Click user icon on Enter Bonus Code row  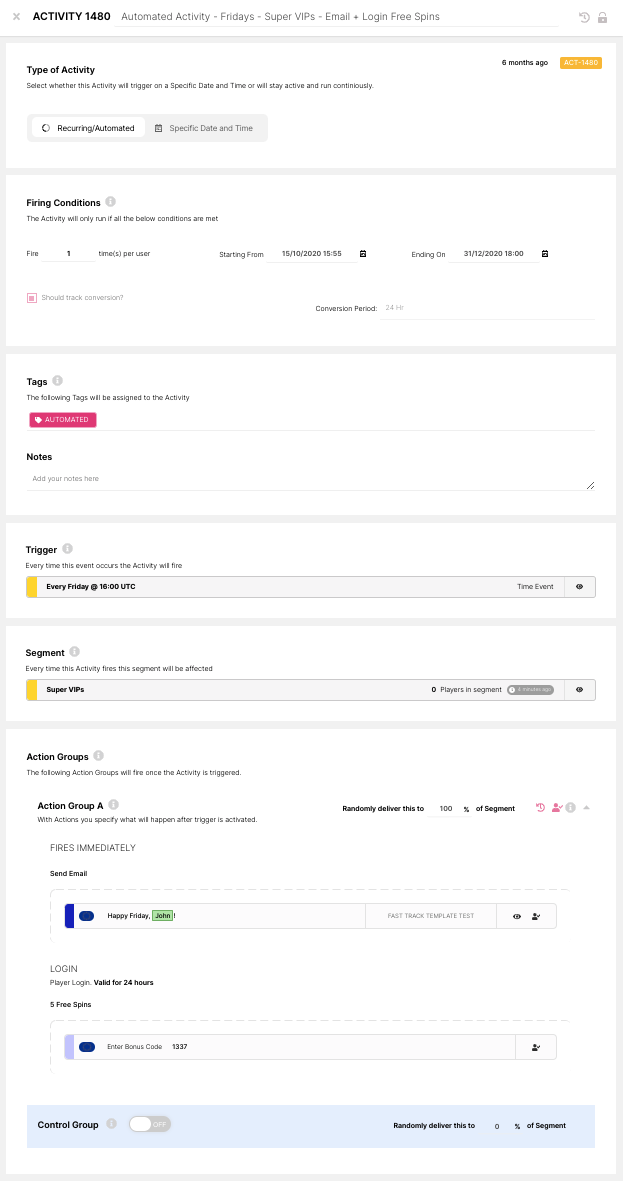coord(536,1047)
